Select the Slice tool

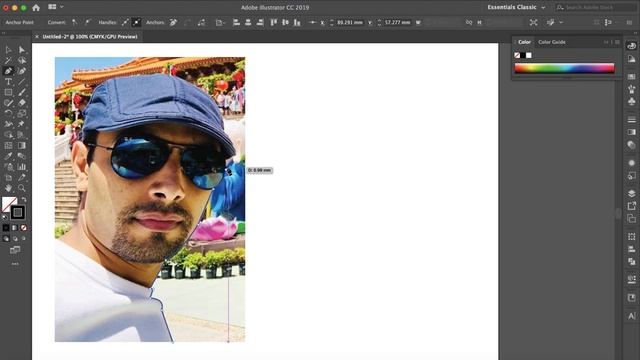click(x=22, y=178)
